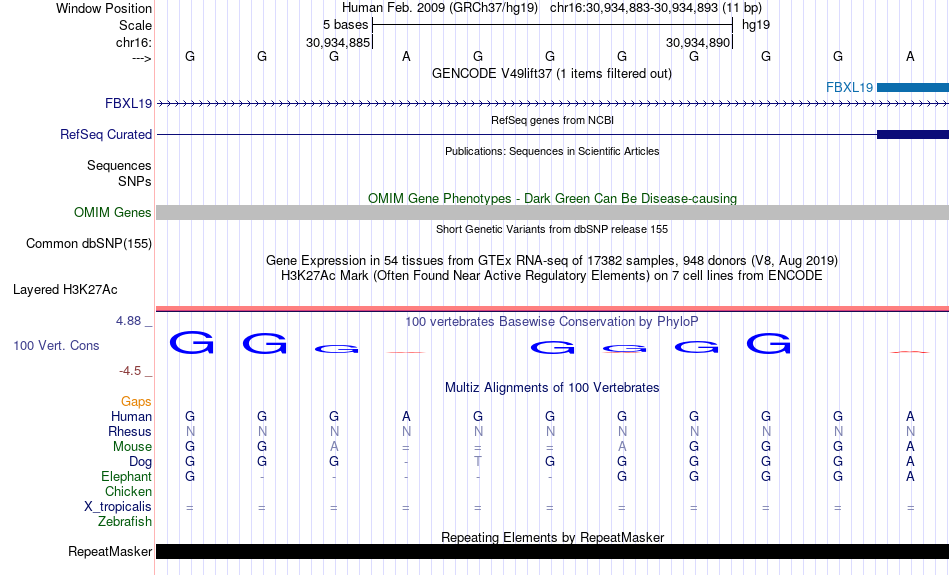Click the H3K27Ac Mark ENCODE track title
The image size is (950, 575).
tap(552, 276)
